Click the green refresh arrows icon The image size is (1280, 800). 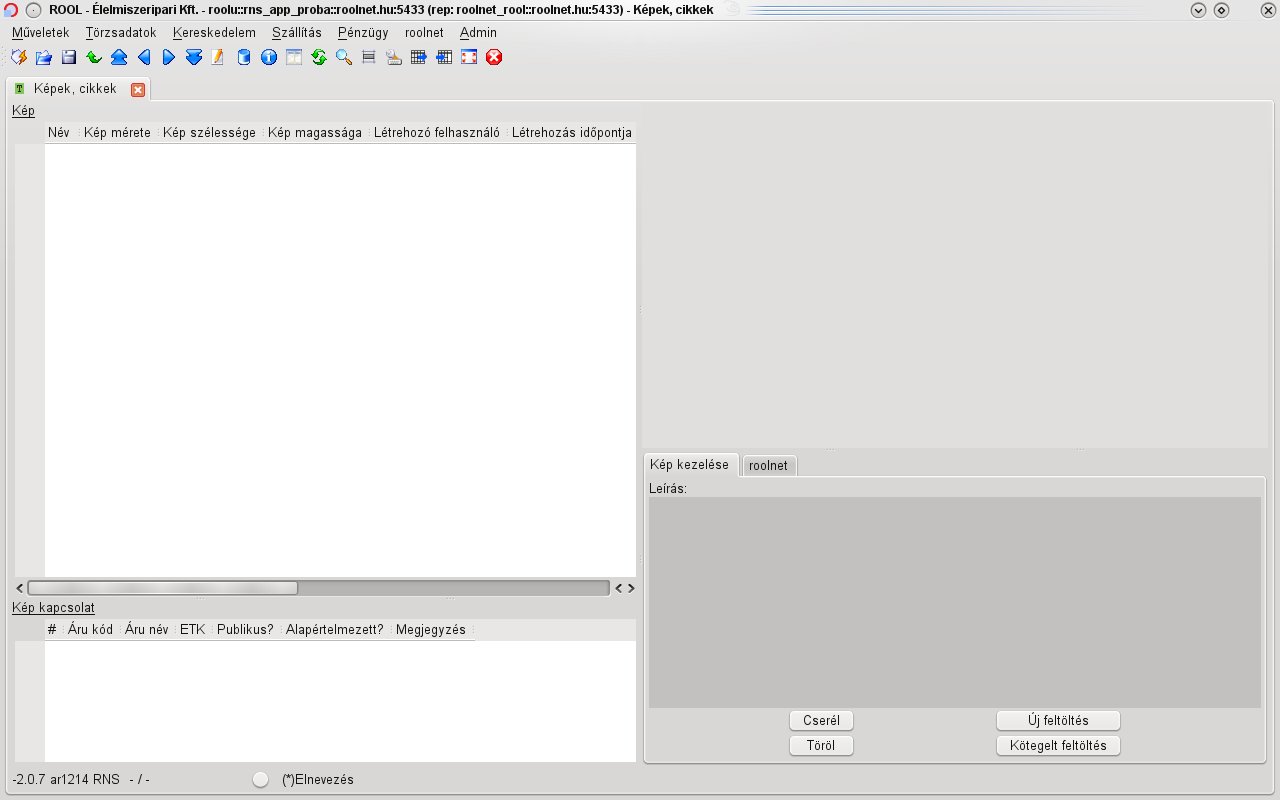click(x=319, y=58)
